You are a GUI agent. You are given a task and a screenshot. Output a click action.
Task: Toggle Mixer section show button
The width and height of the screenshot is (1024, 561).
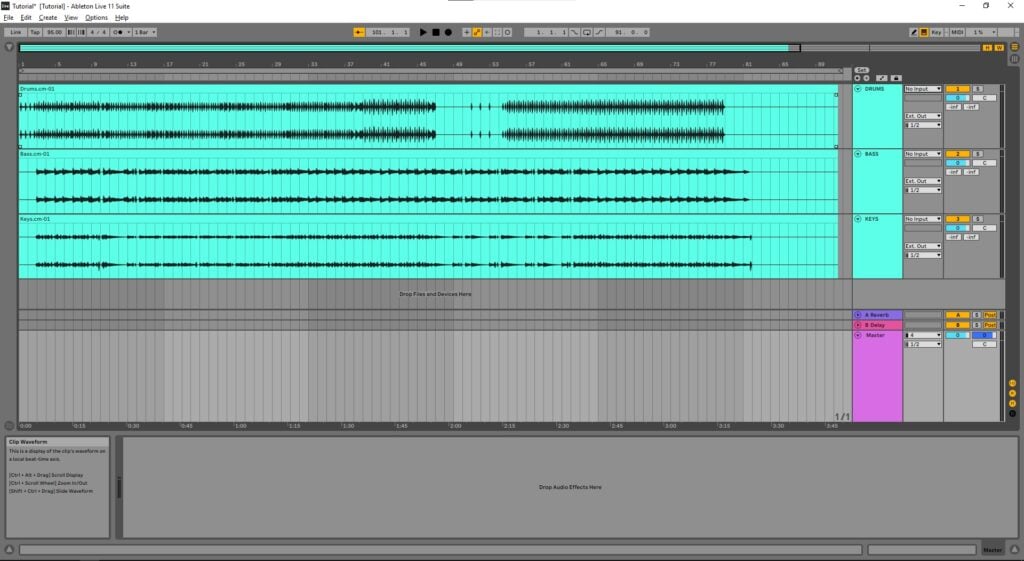[1013, 404]
